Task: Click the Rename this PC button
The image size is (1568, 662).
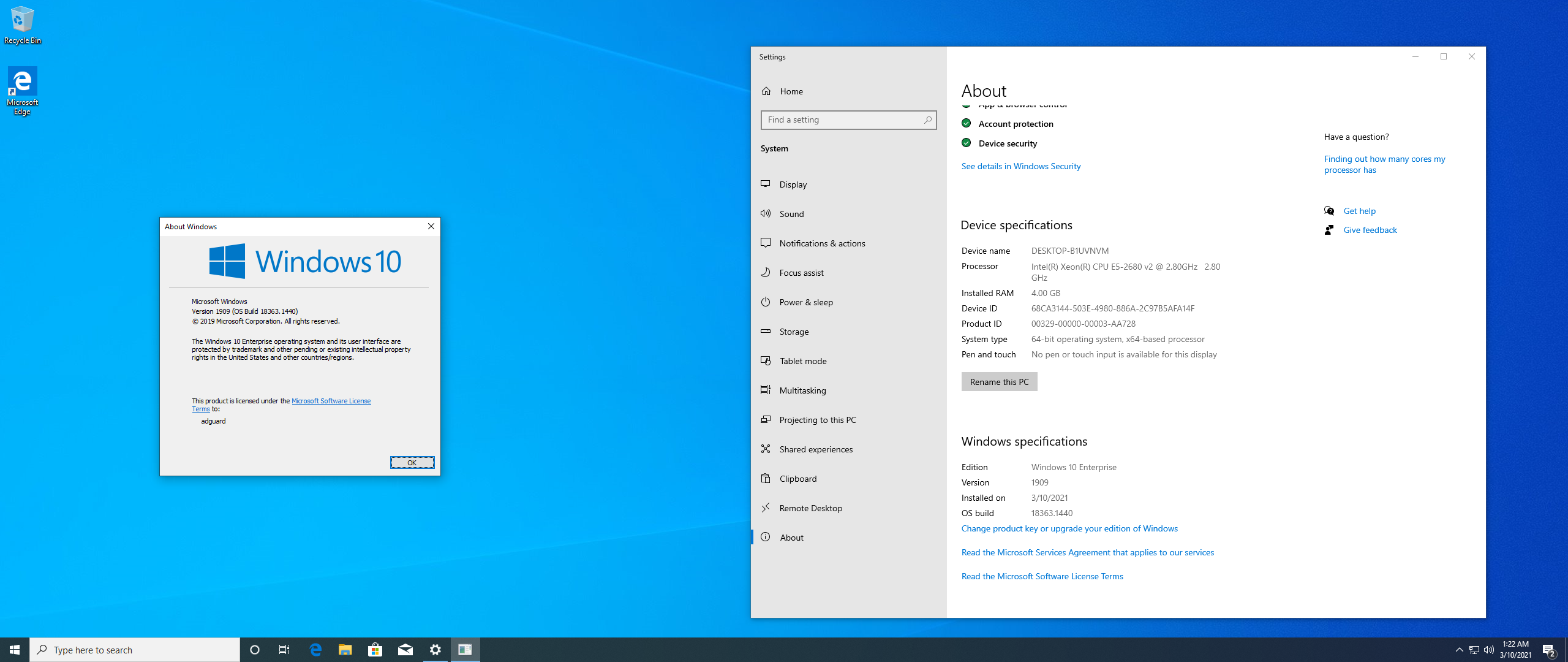Action: pyautogui.click(x=999, y=381)
